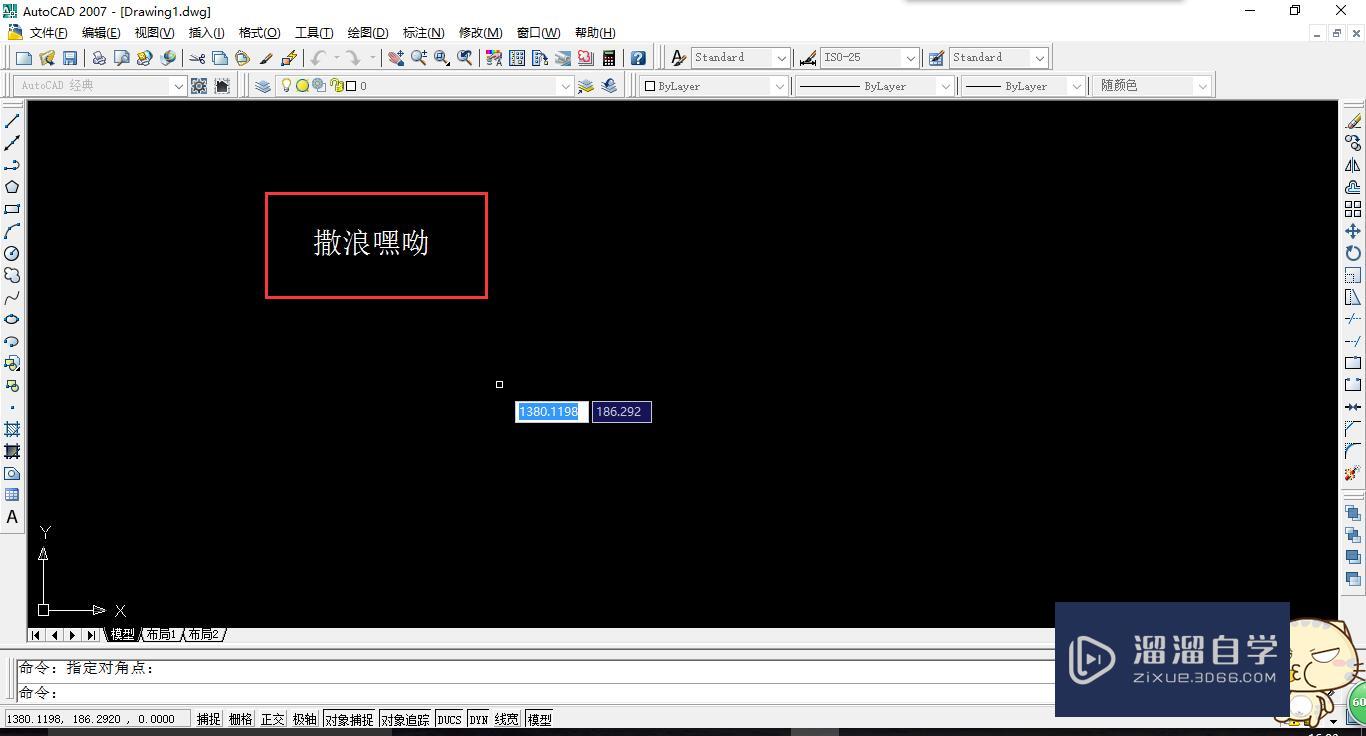Toggle 正交 ortho mode

click(x=272, y=719)
